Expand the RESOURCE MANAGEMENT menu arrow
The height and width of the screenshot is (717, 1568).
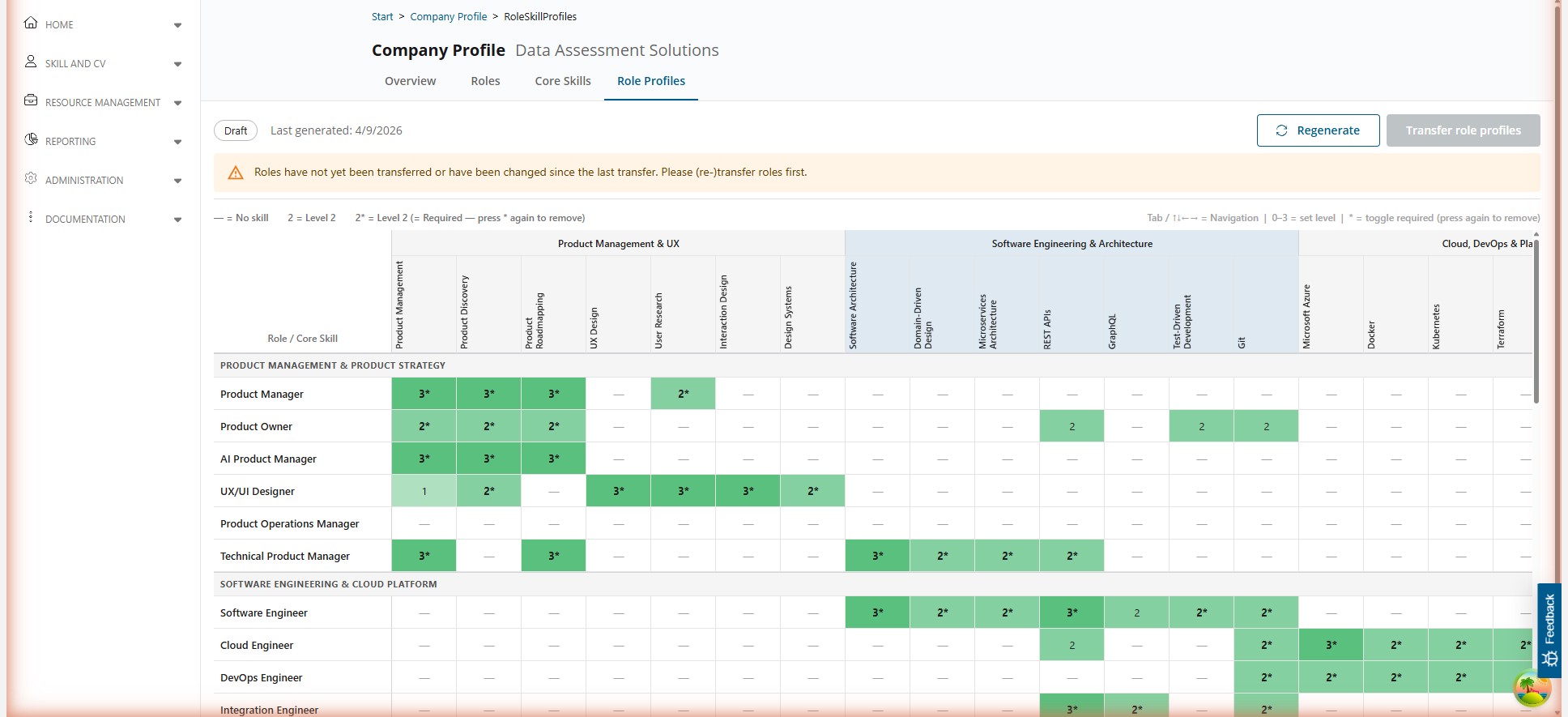coord(177,103)
